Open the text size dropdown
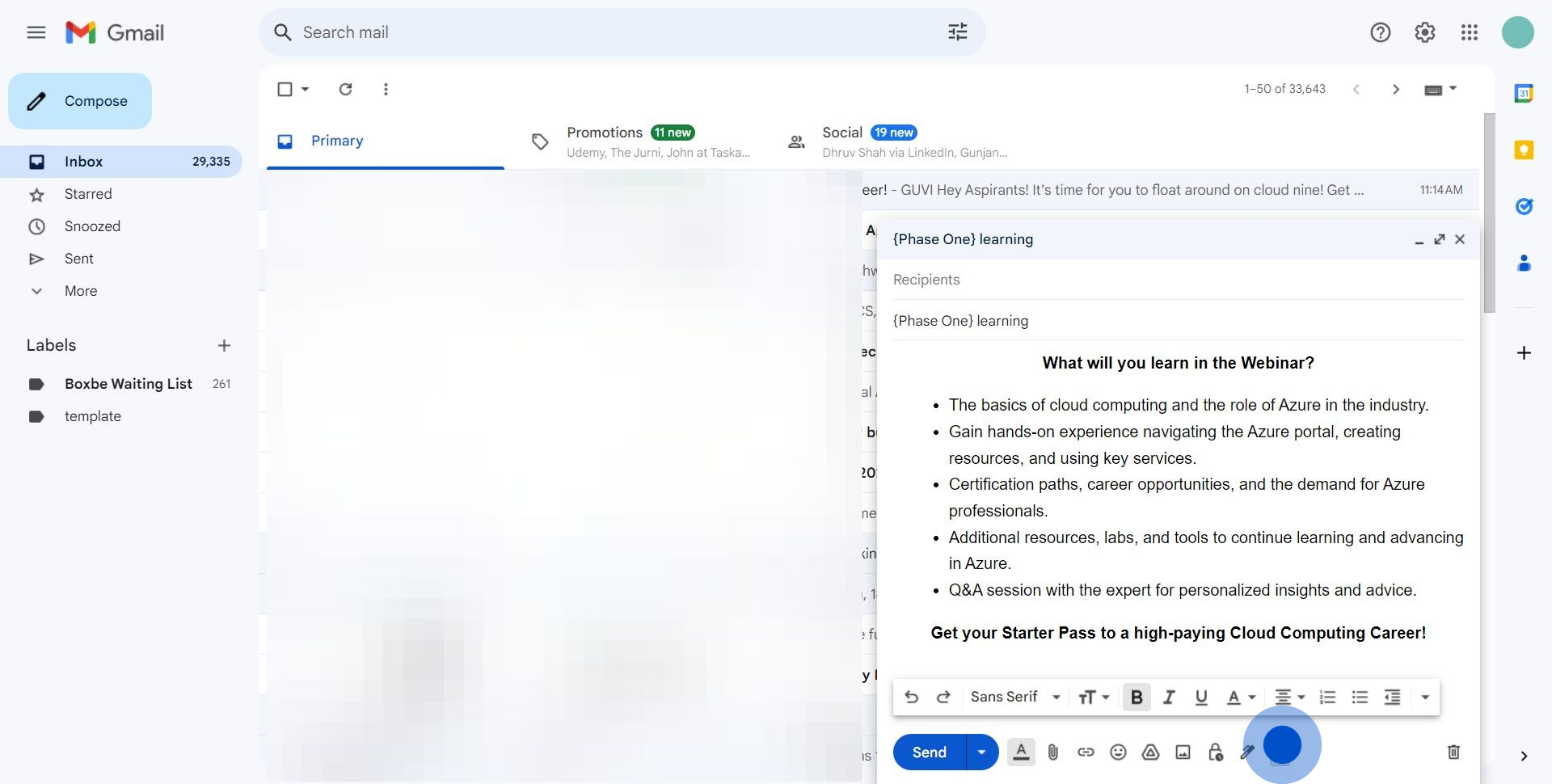The height and width of the screenshot is (784, 1552). (x=1094, y=697)
